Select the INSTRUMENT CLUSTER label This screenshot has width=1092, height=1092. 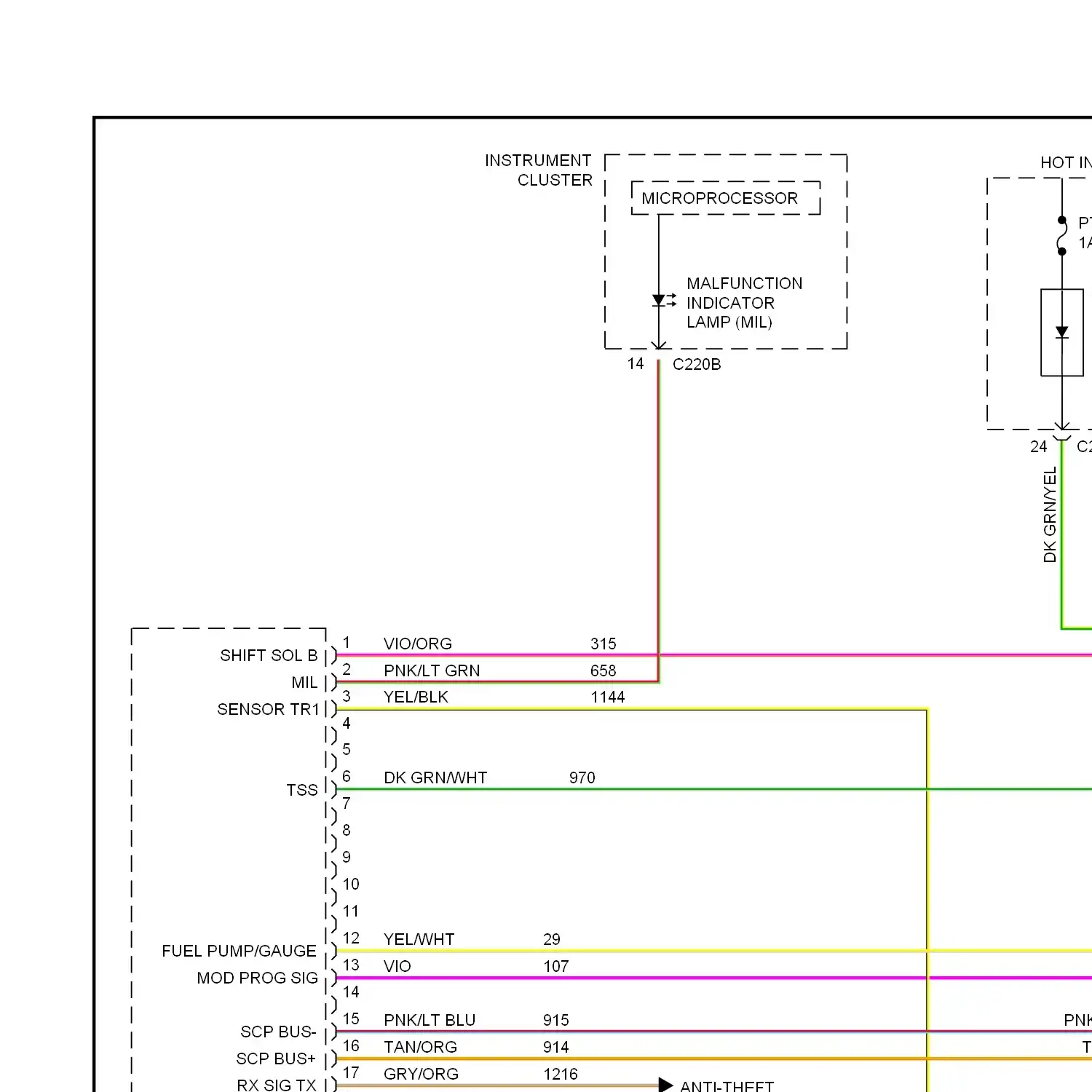click(x=538, y=170)
